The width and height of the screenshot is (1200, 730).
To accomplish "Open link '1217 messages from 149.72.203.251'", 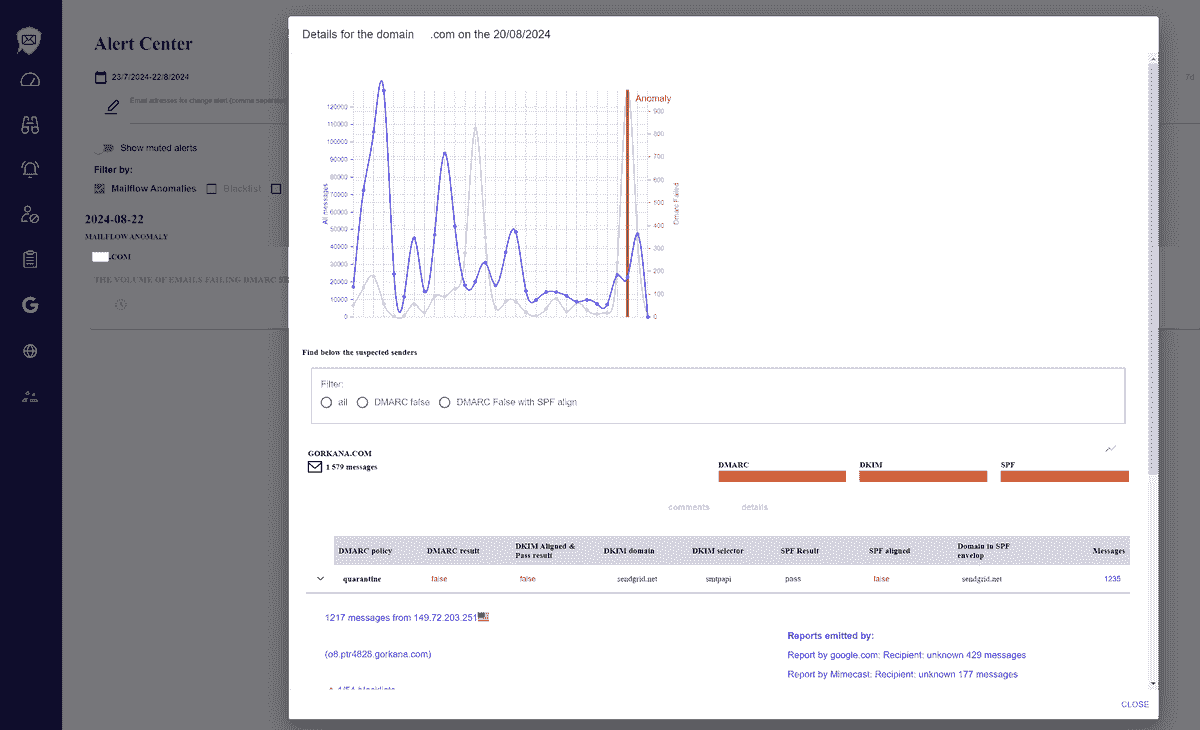I will click(400, 618).
